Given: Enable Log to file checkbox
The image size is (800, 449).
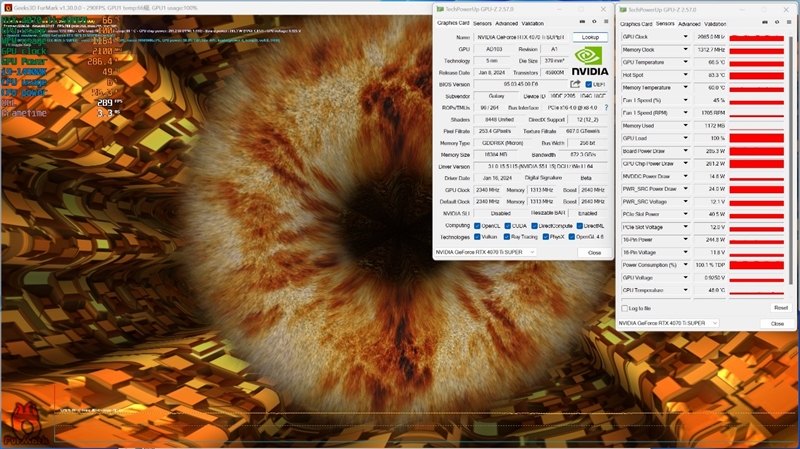Looking at the screenshot, I should click(624, 308).
